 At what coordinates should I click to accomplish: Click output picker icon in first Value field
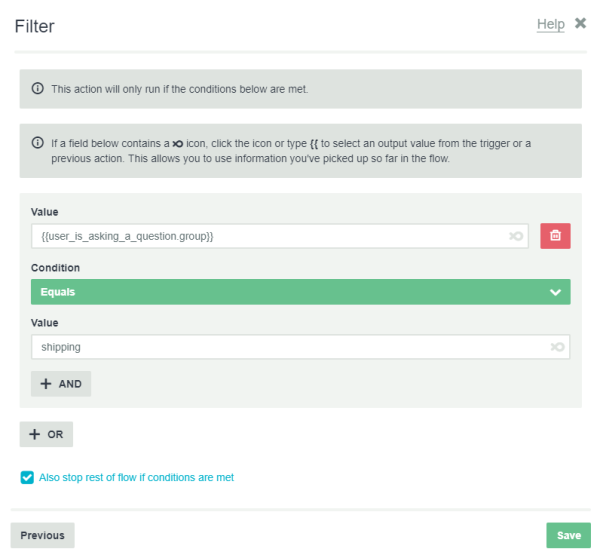coord(516,236)
